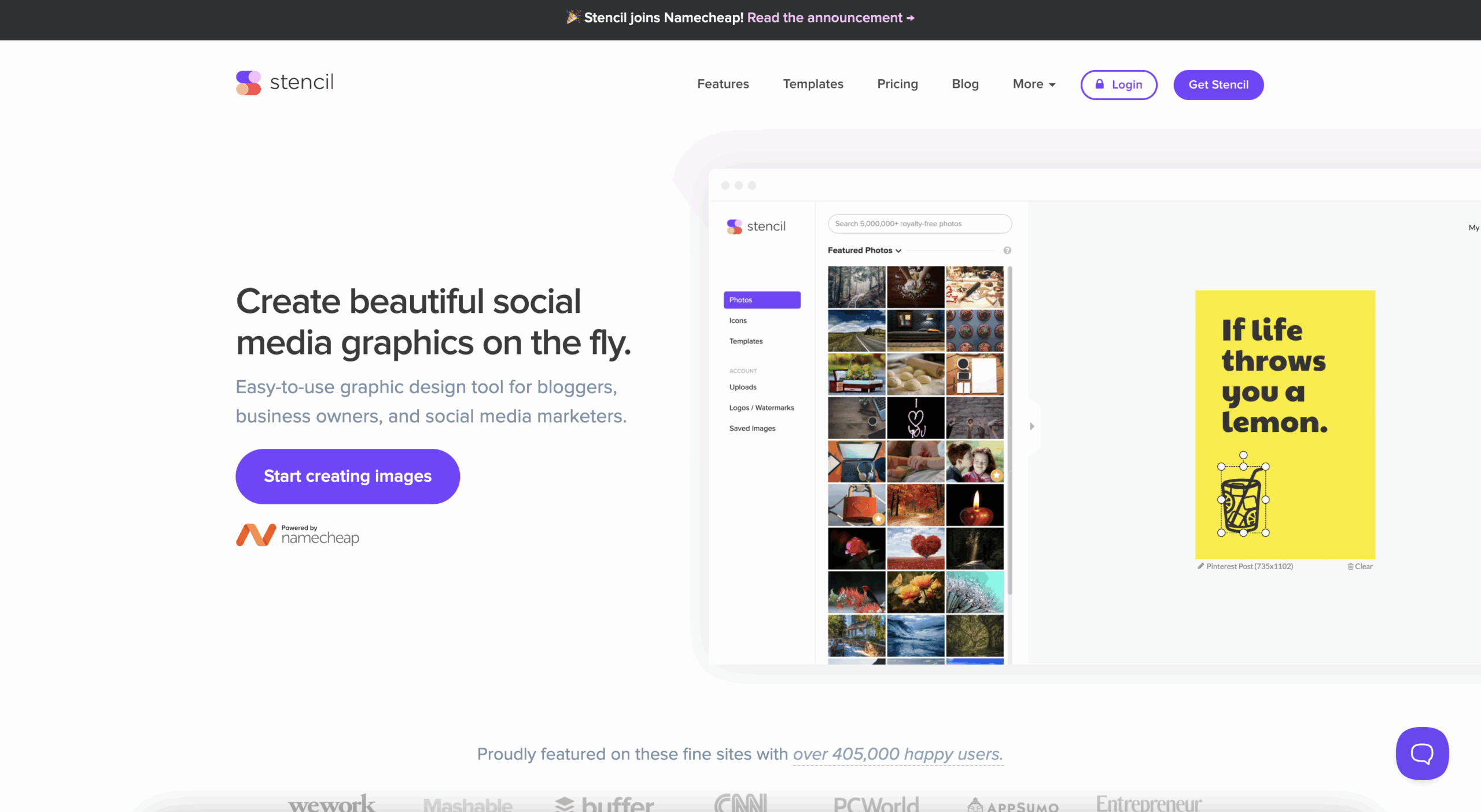Click the Stencil logo in header
Image resolution: width=1481 pixels, height=812 pixels.
(284, 83)
